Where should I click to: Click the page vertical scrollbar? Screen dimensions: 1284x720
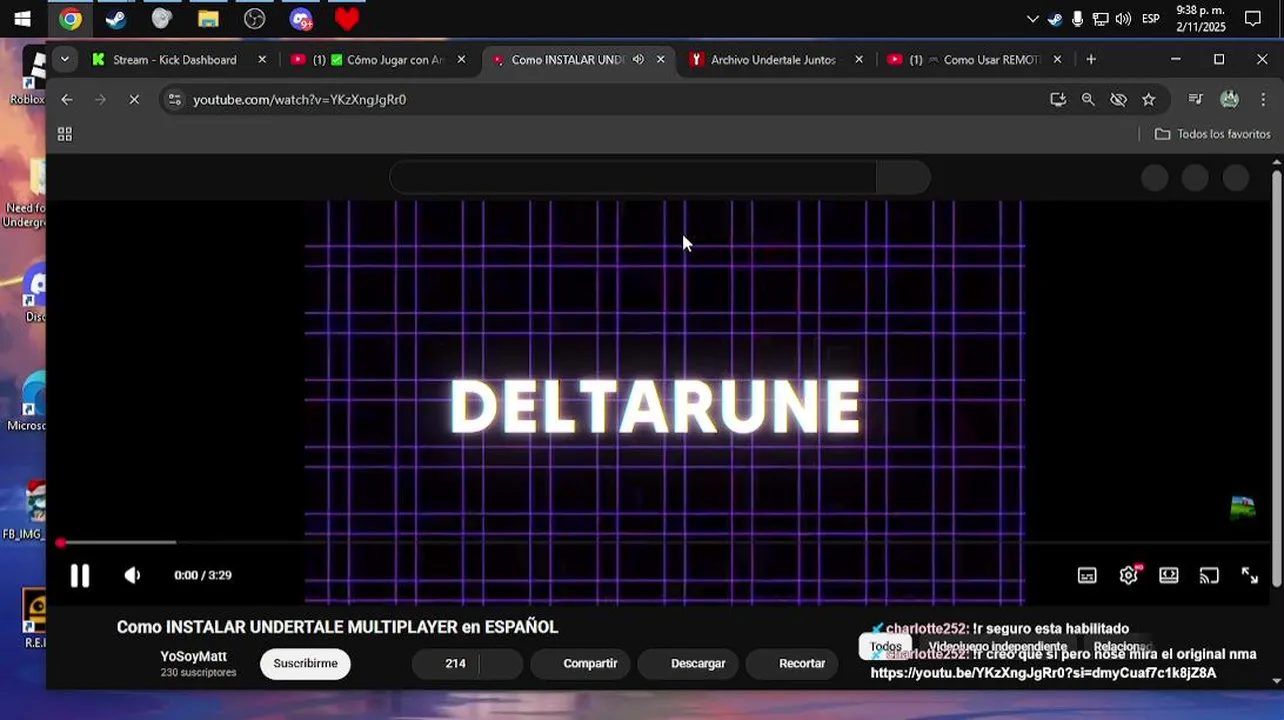[1277, 379]
